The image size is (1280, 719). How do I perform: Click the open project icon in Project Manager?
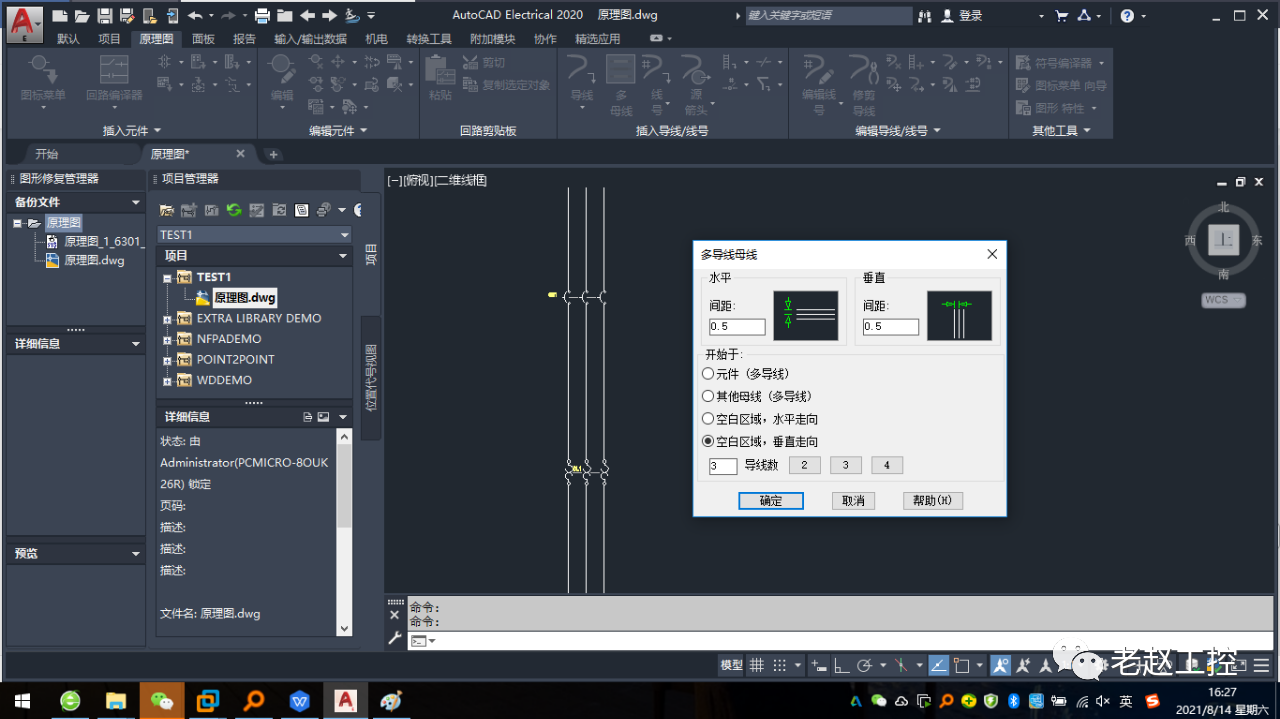tap(166, 210)
